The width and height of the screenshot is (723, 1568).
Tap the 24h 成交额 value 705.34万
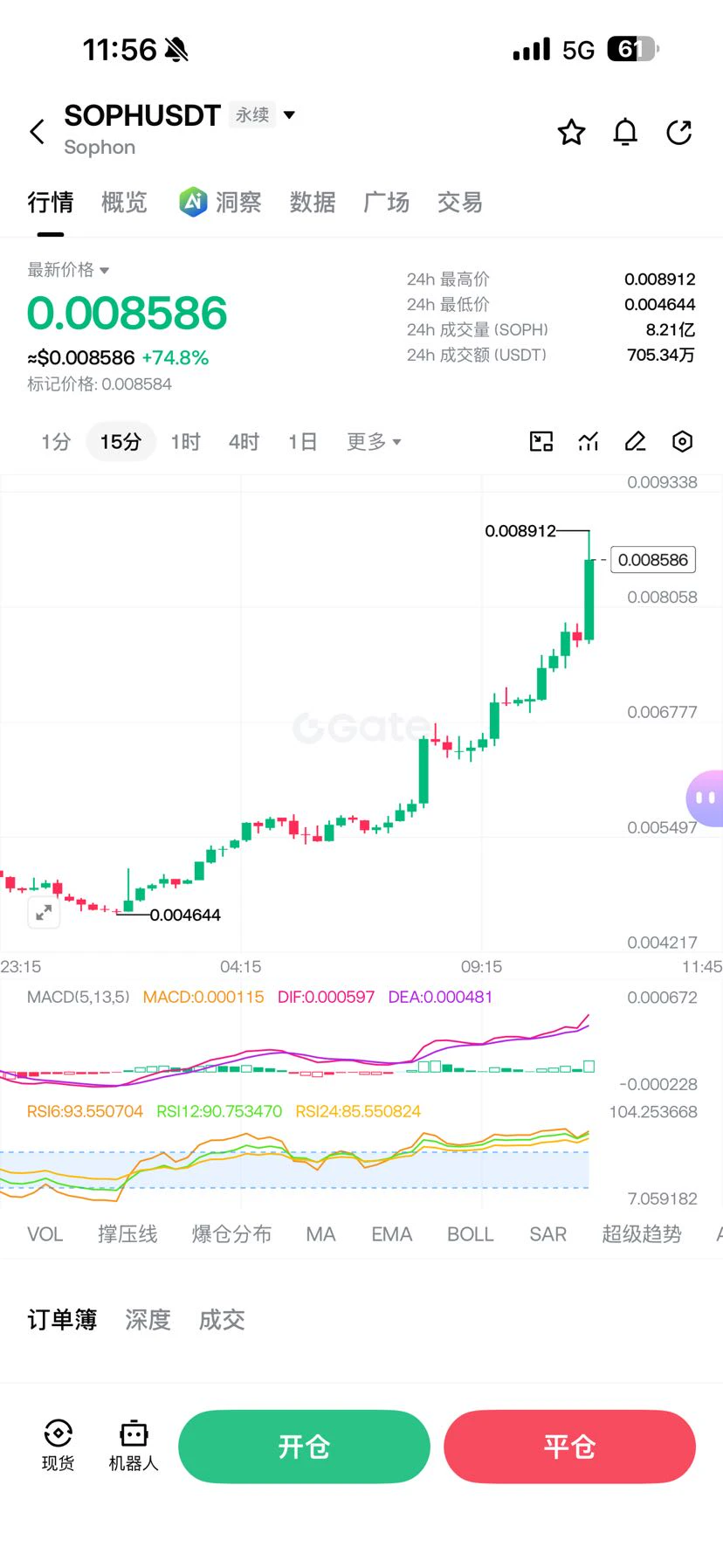pyautogui.click(x=661, y=355)
